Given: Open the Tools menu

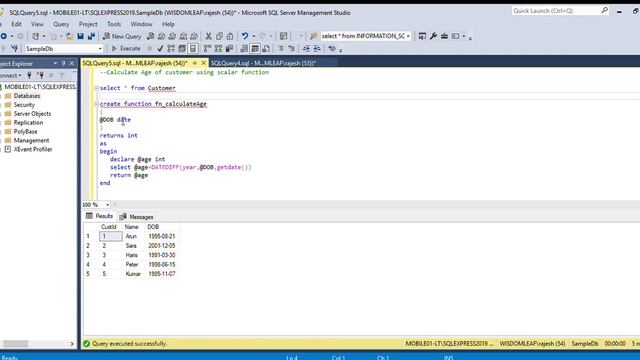Looking at the screenshot, I should tap(114, 24).
